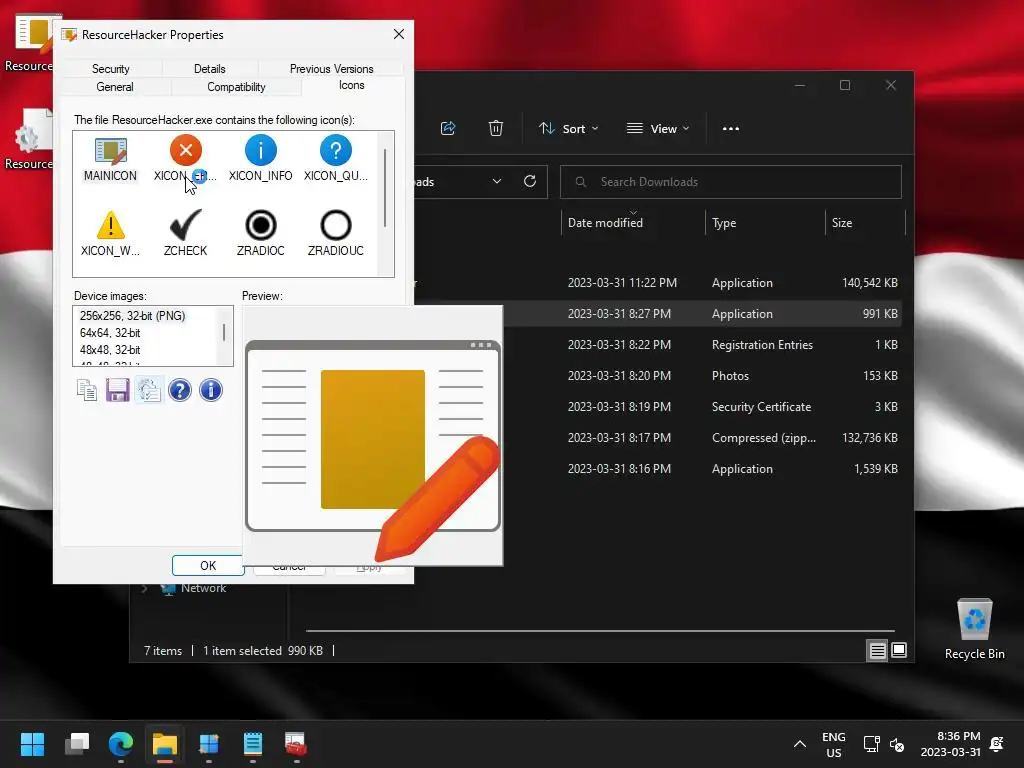Expand the Network tree item
The image size is (1024, 768).
click(x=144, y=588)
